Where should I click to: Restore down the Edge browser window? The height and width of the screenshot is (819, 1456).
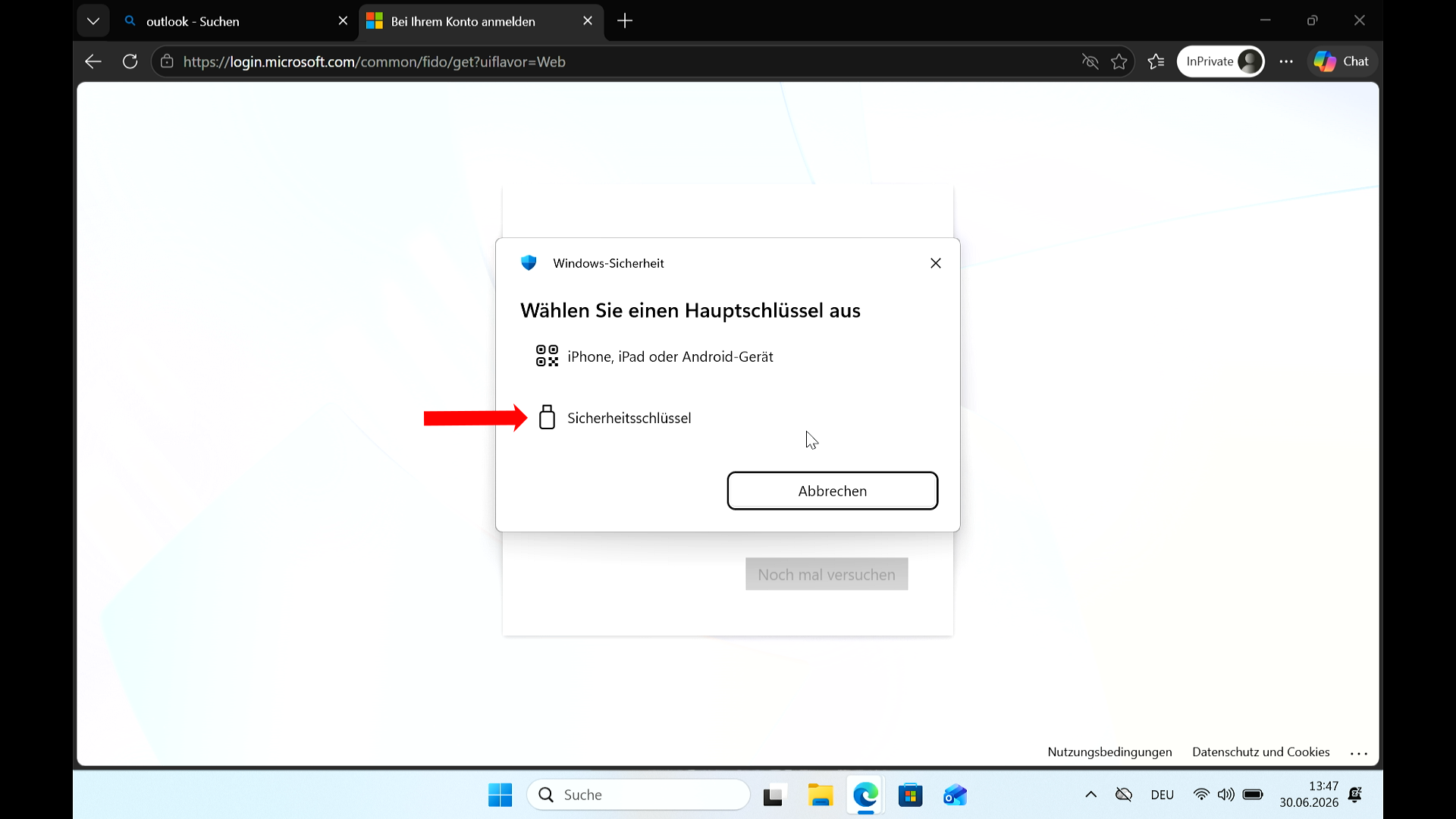[1312, 20]
